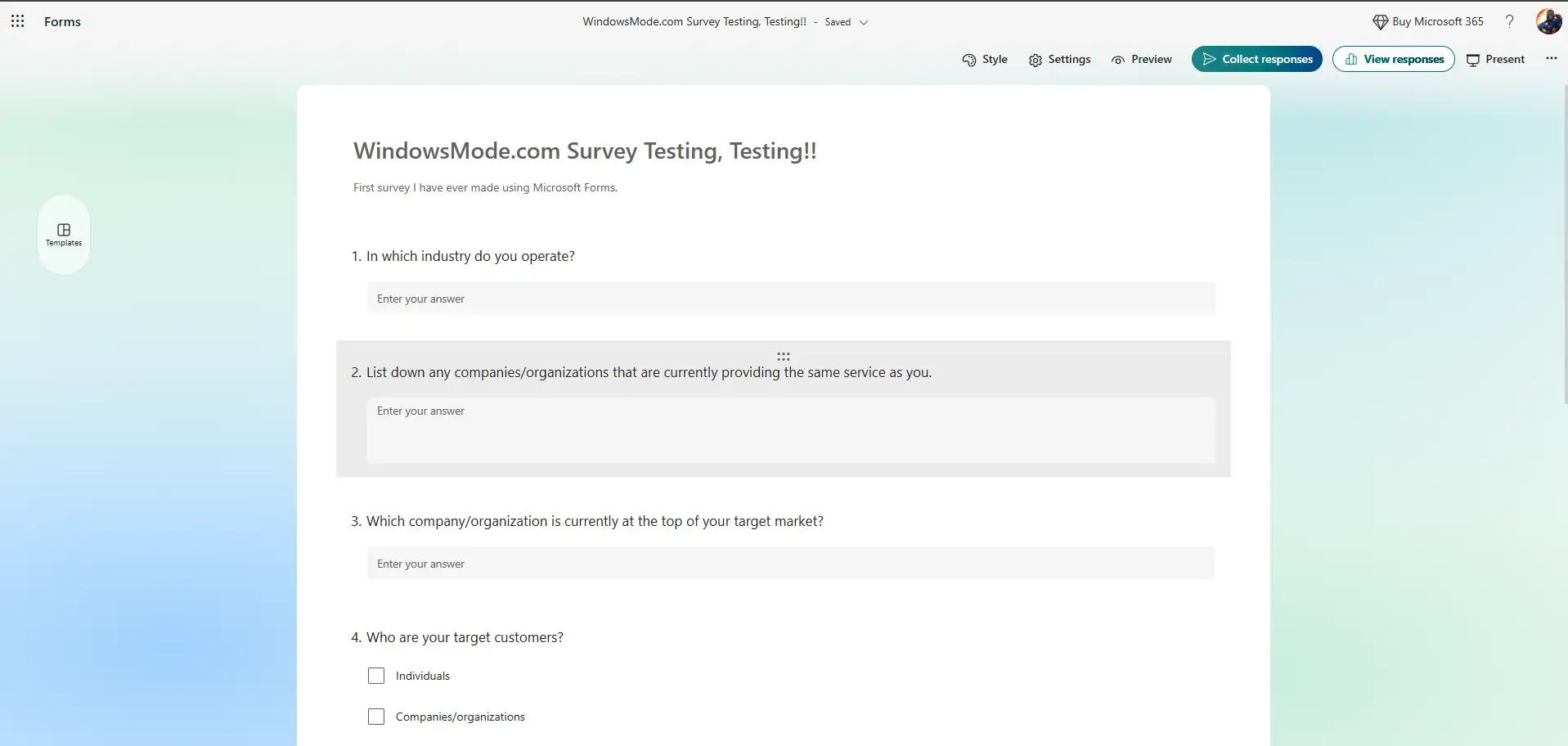Screen dimensions: 1568x746
Task: Open the Style palette icon
Action: coord(969,60)
